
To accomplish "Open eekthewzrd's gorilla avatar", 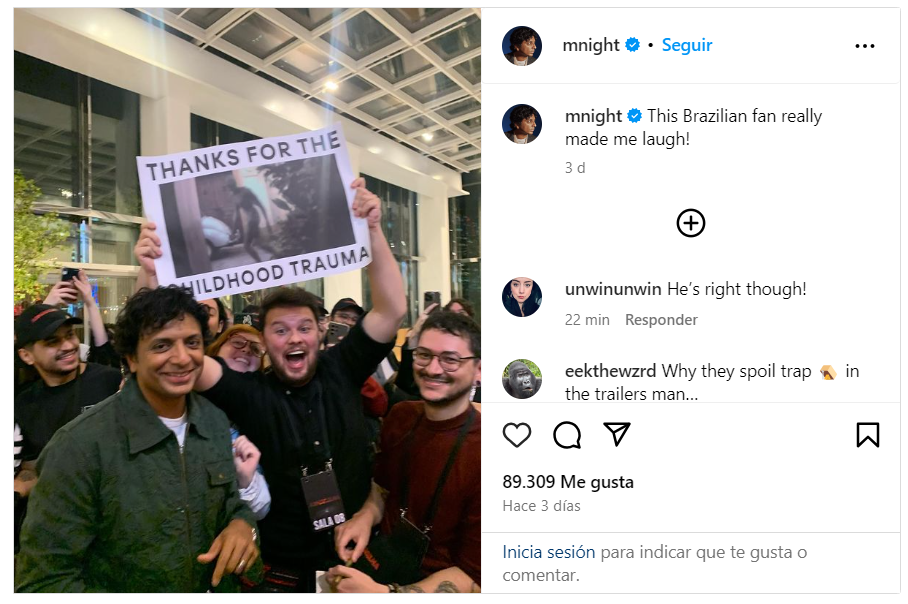I will pos(522,379).
